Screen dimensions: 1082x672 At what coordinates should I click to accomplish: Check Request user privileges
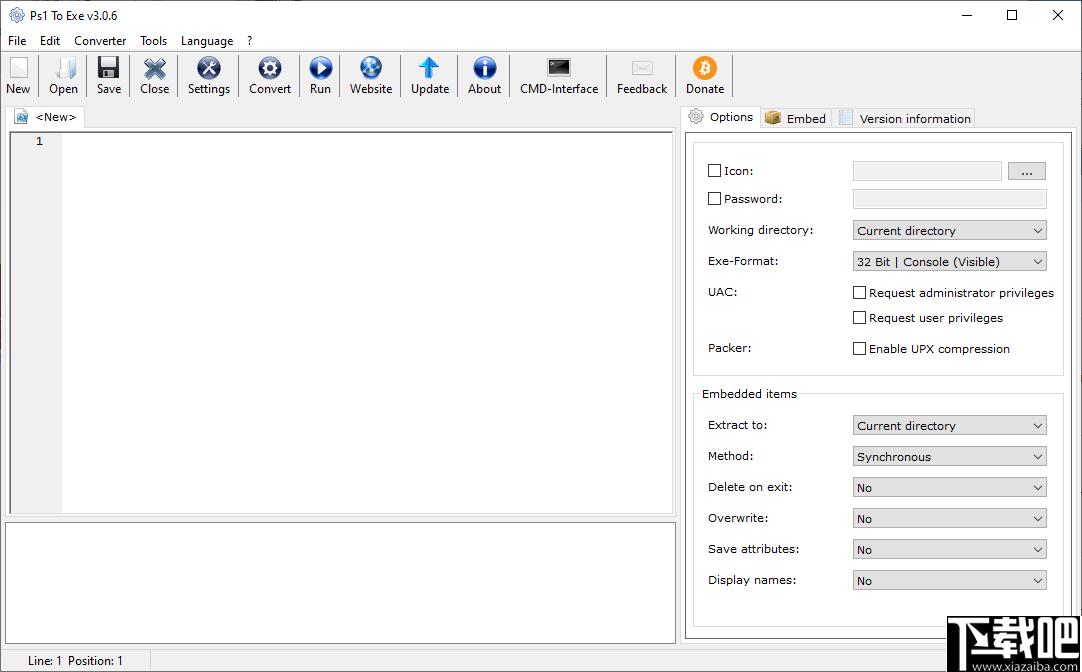point(859,317)
